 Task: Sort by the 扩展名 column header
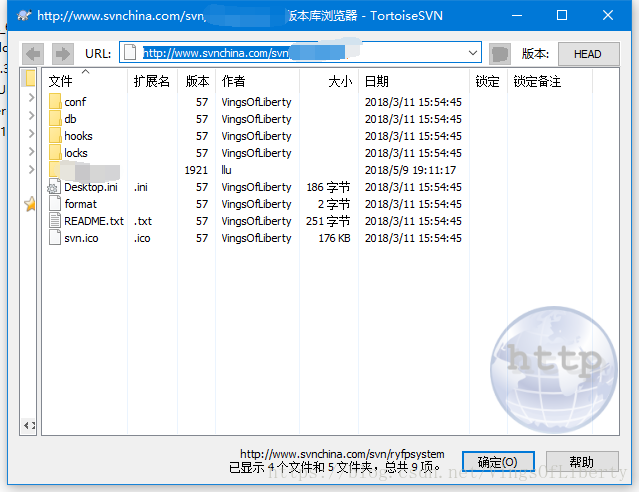pos(152,81)
